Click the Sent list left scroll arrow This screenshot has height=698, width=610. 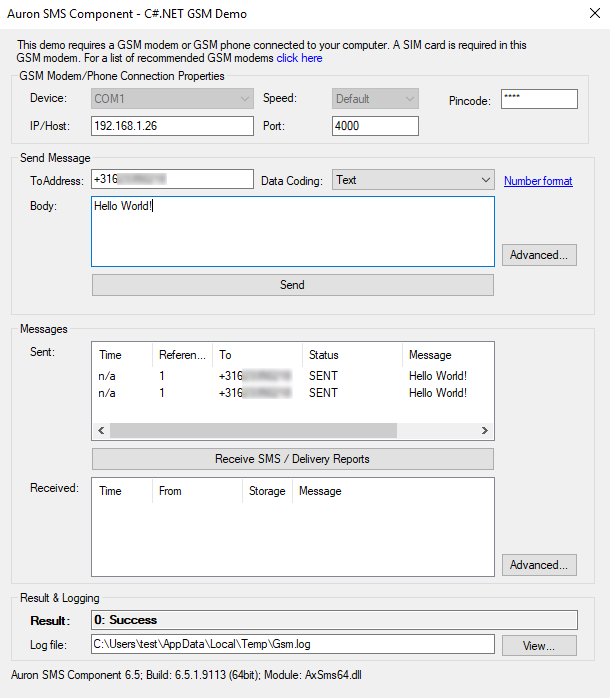point(101,431)
